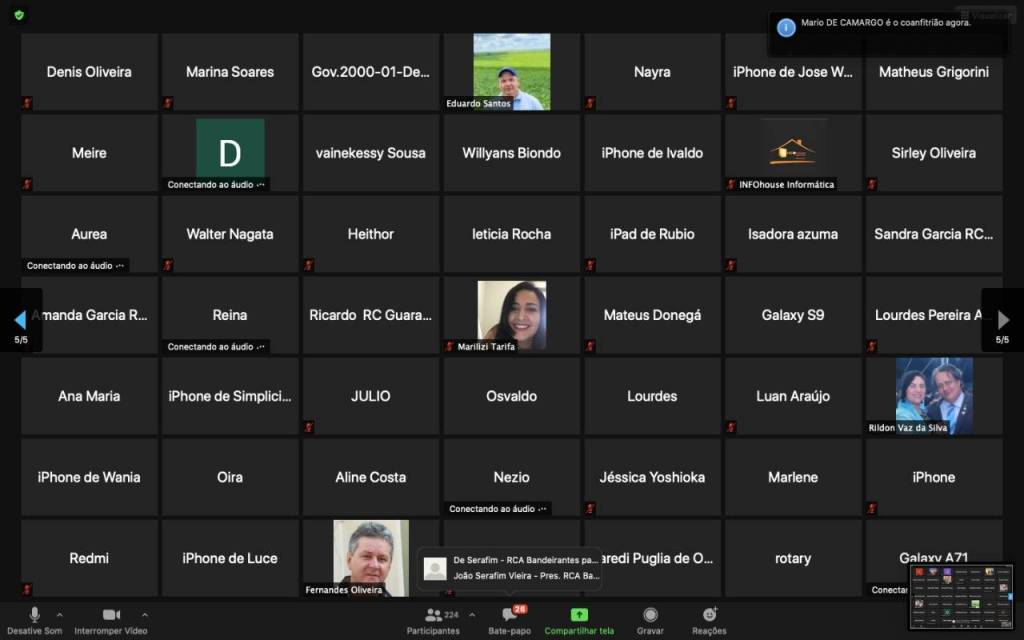Go to previous gallery page with left arrow
The height and width of the screenshot is (640, 1024).
click(x=20, y=320)
